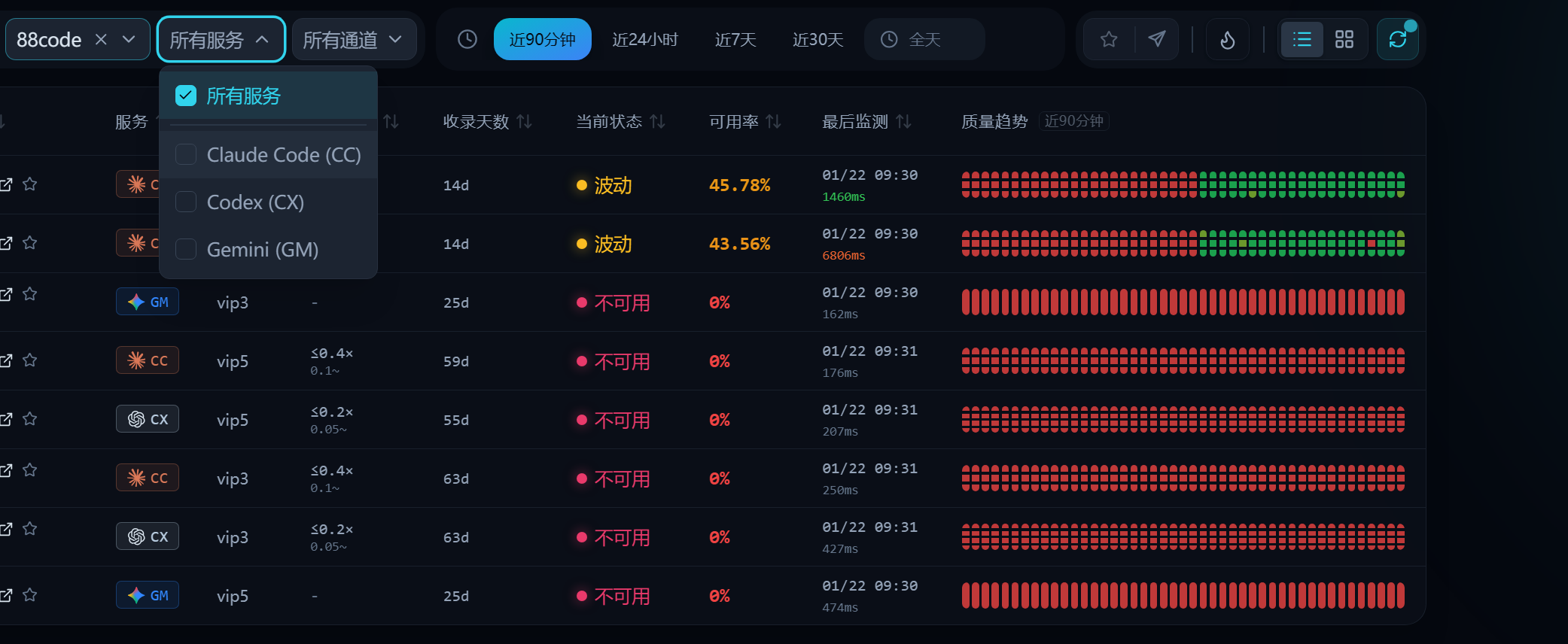Click the 质量趋势 column header
Screen dimensions: 1568x644
click(994, 121)
